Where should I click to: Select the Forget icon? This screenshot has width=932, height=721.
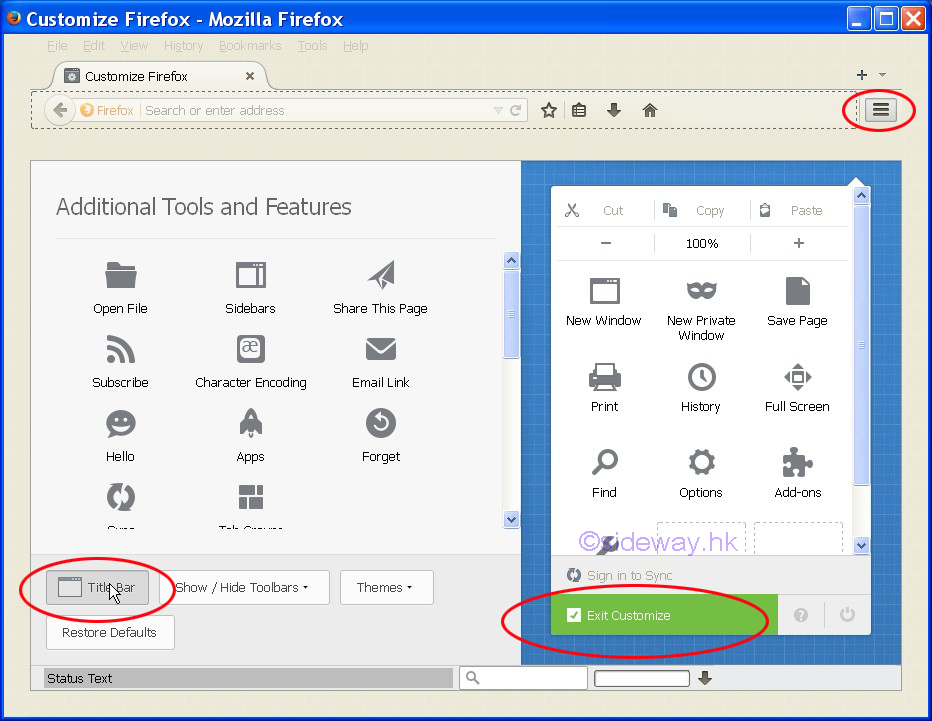[381, 423]
